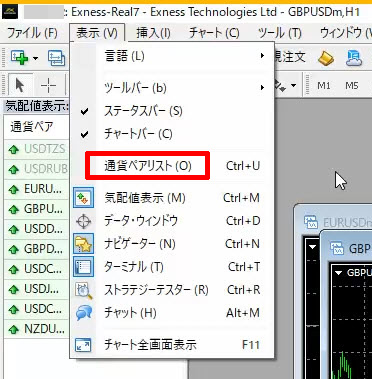Open the profiles icon beside new chart
The width and height of the screenshot is (372, 379).
[x=56, y=58]
